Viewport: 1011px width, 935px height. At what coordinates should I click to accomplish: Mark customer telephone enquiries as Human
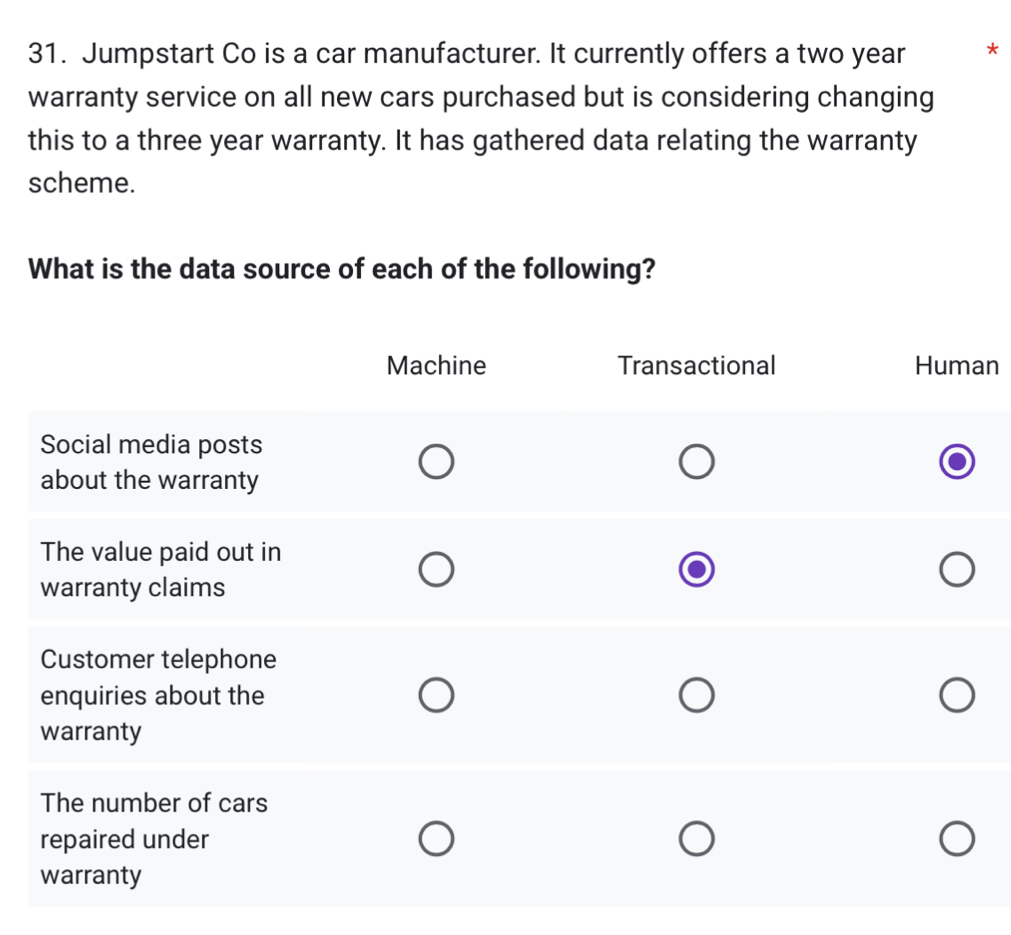956,695
